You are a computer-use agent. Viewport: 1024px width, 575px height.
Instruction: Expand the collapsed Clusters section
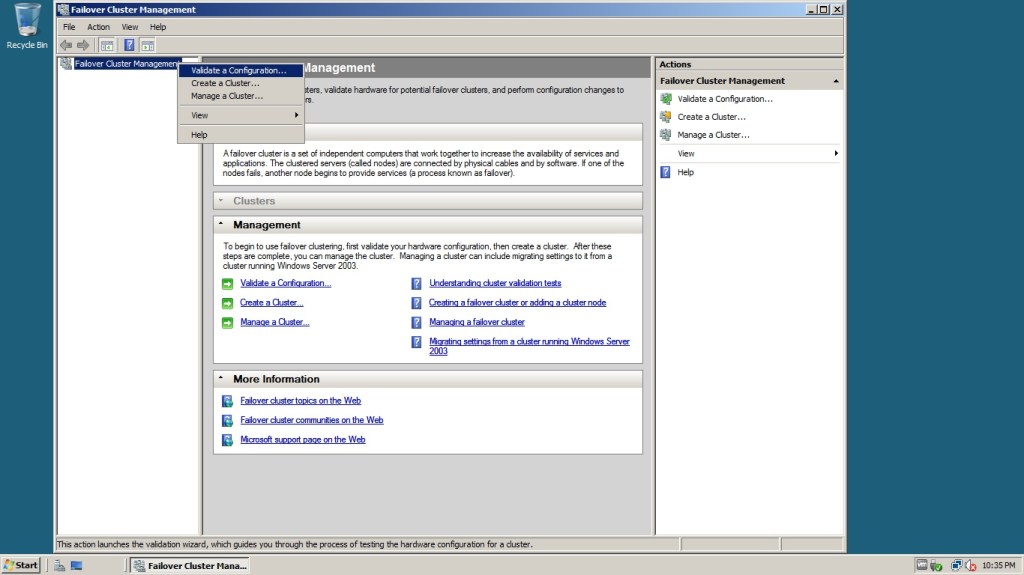221,201
